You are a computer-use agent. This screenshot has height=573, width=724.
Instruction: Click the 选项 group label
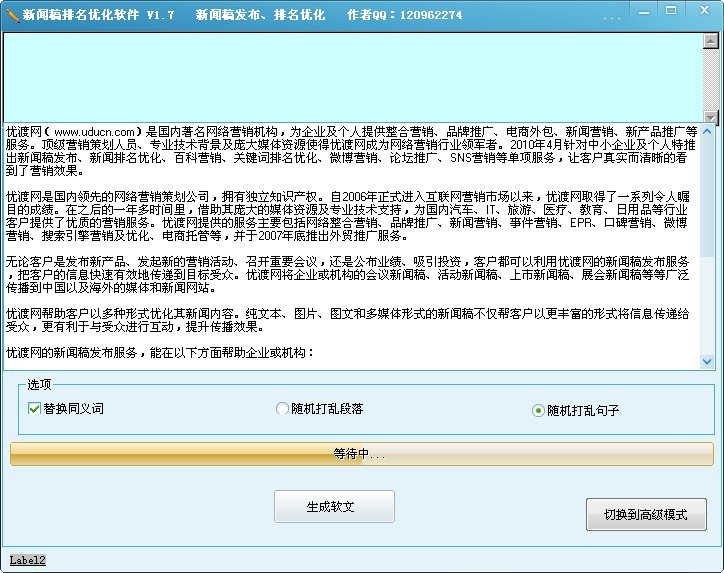39,384
